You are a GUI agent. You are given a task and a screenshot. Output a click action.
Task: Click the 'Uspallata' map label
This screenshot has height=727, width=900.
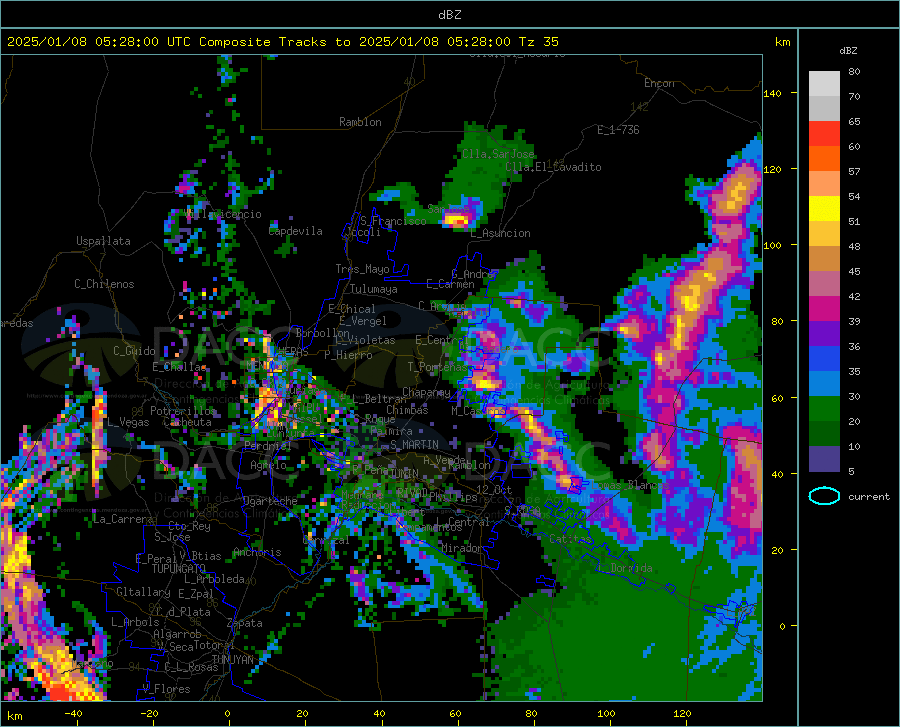tap(103, 241)
